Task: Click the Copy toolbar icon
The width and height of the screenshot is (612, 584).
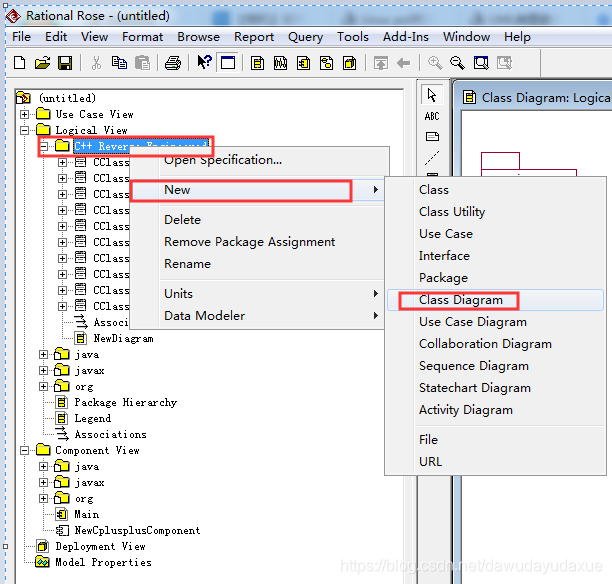Action: click(119, 63)
